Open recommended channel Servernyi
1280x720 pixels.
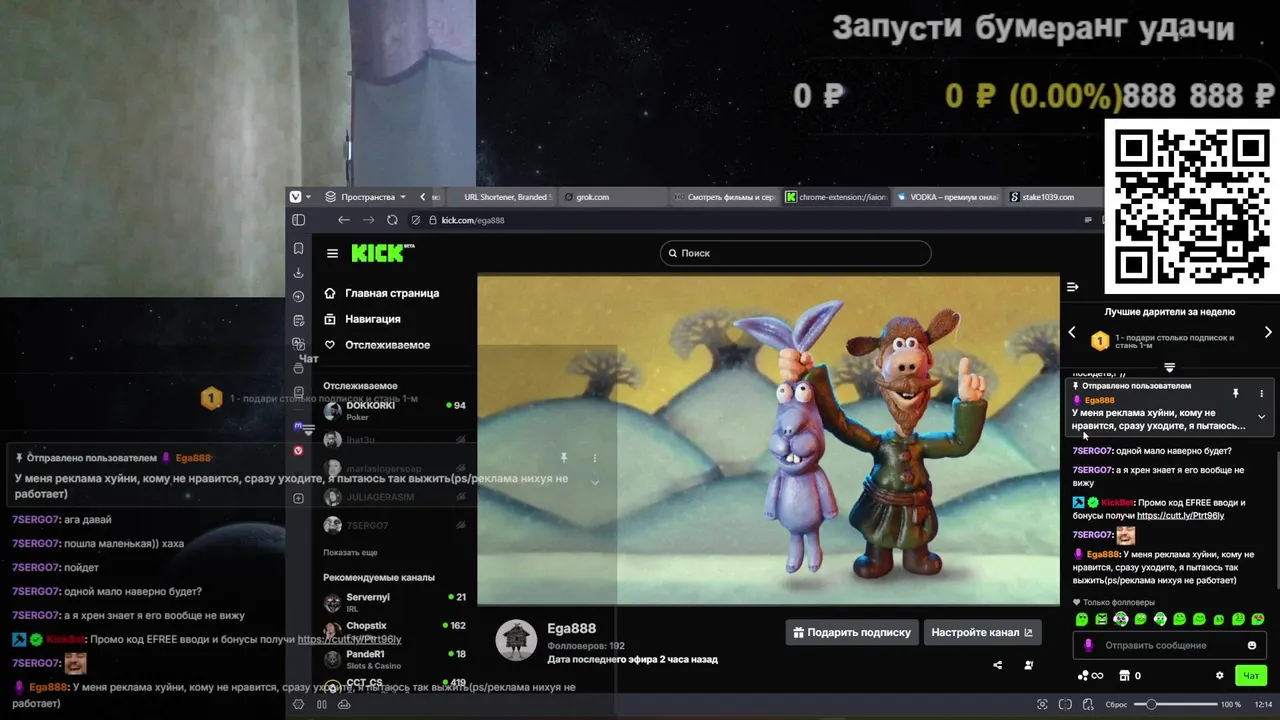click(x=395, y=602)
